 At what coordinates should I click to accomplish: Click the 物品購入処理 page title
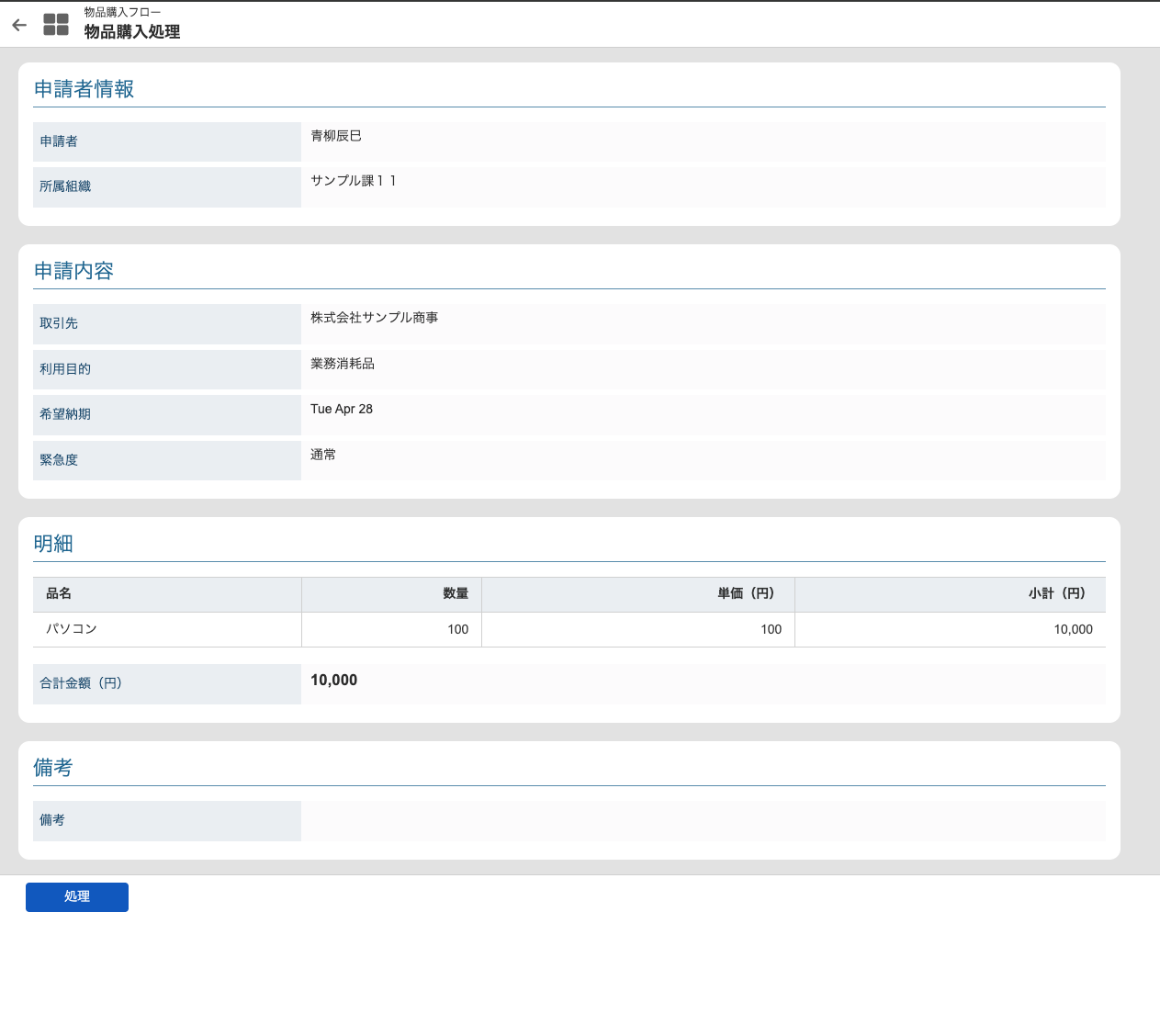[x=132, y=32]
